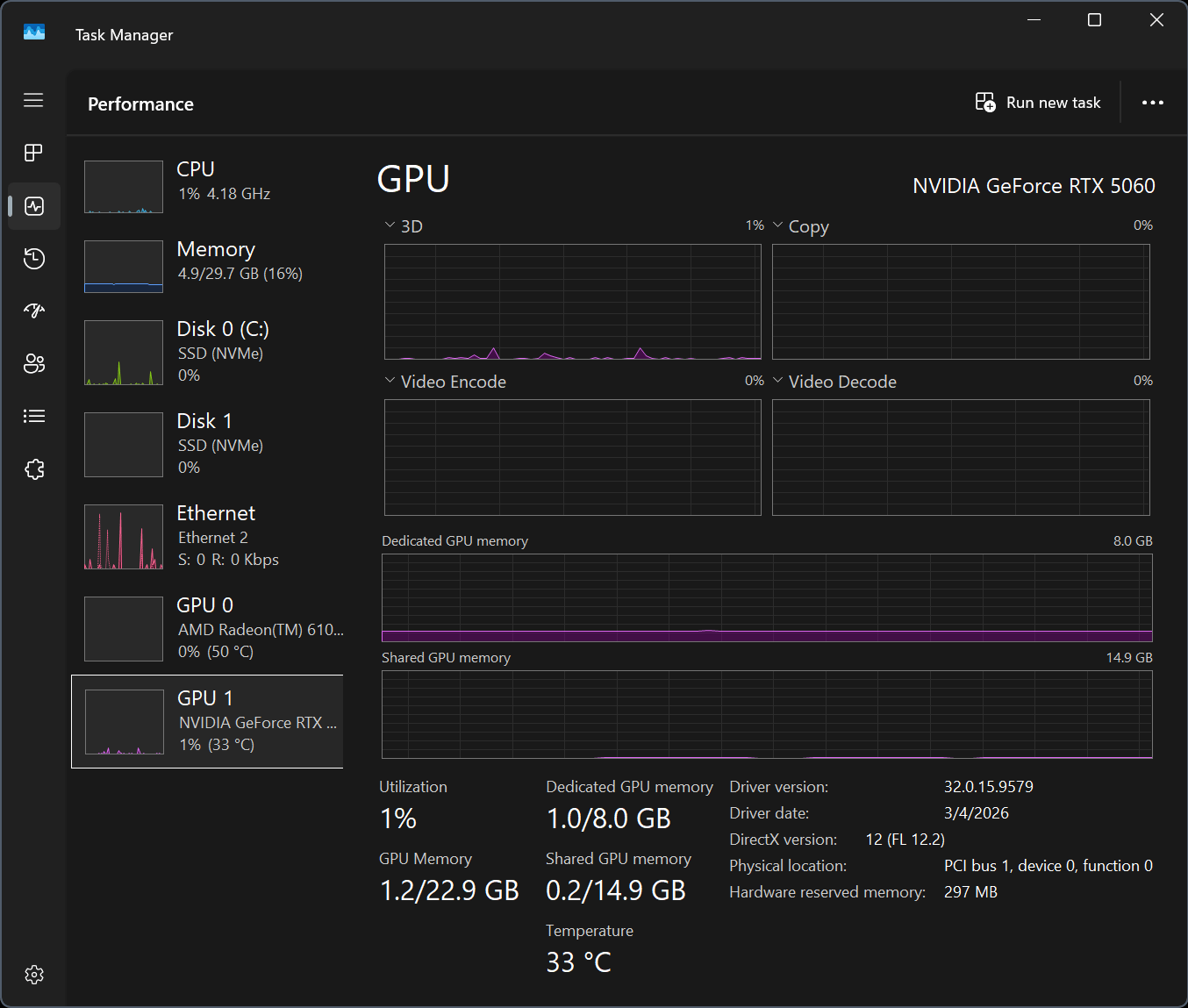
Task: Click the 0.2/14.9 GB shared memory value
Action: tap(616, 890)
